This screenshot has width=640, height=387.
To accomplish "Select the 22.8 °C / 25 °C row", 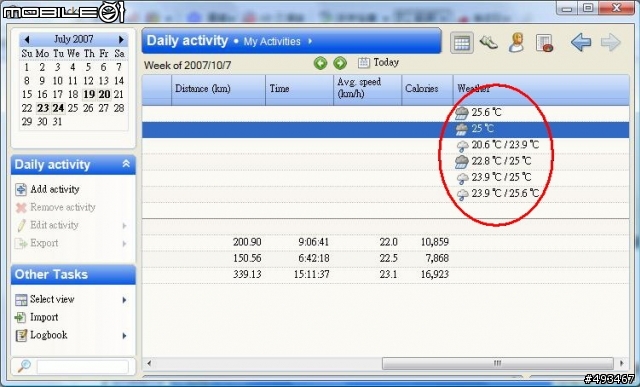I will coord(385,162).
